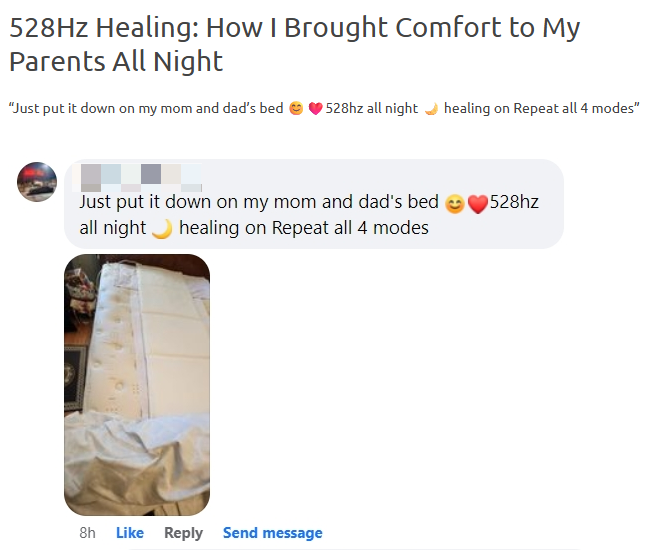Click the '528Hz Healing' article title heading
Image resolution: width=671 pixels, height=558 pixels.
pyautogui.click(x=294, y=44)
